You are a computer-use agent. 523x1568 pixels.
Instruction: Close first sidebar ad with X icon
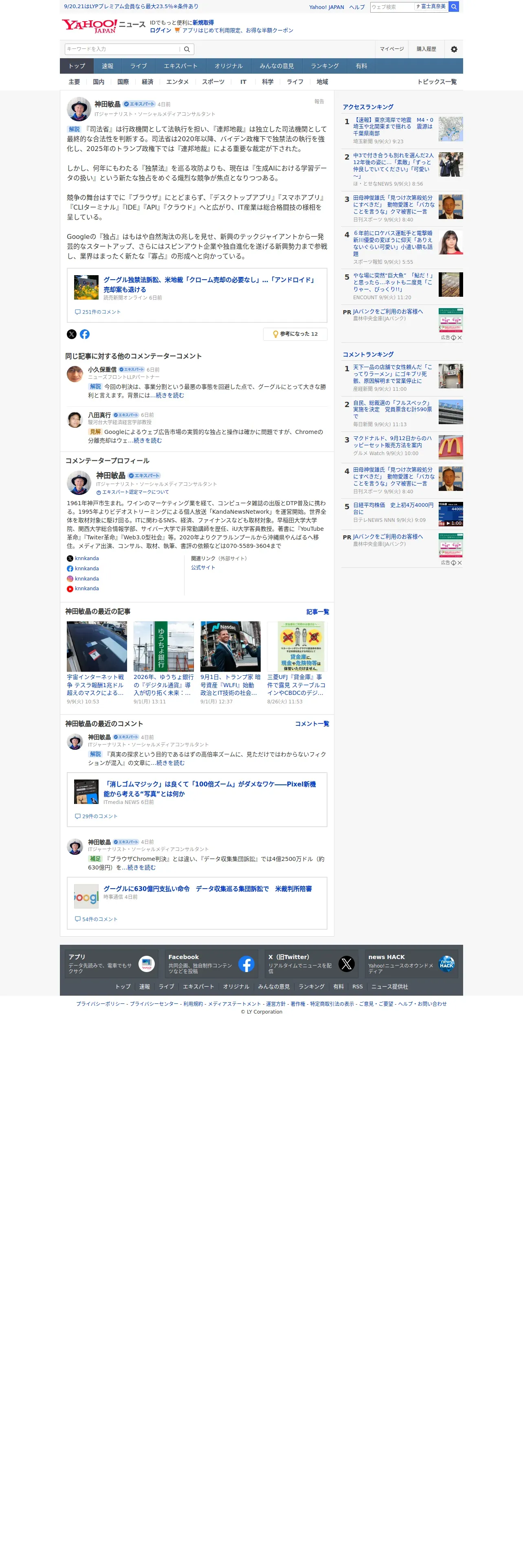[460, 338]
